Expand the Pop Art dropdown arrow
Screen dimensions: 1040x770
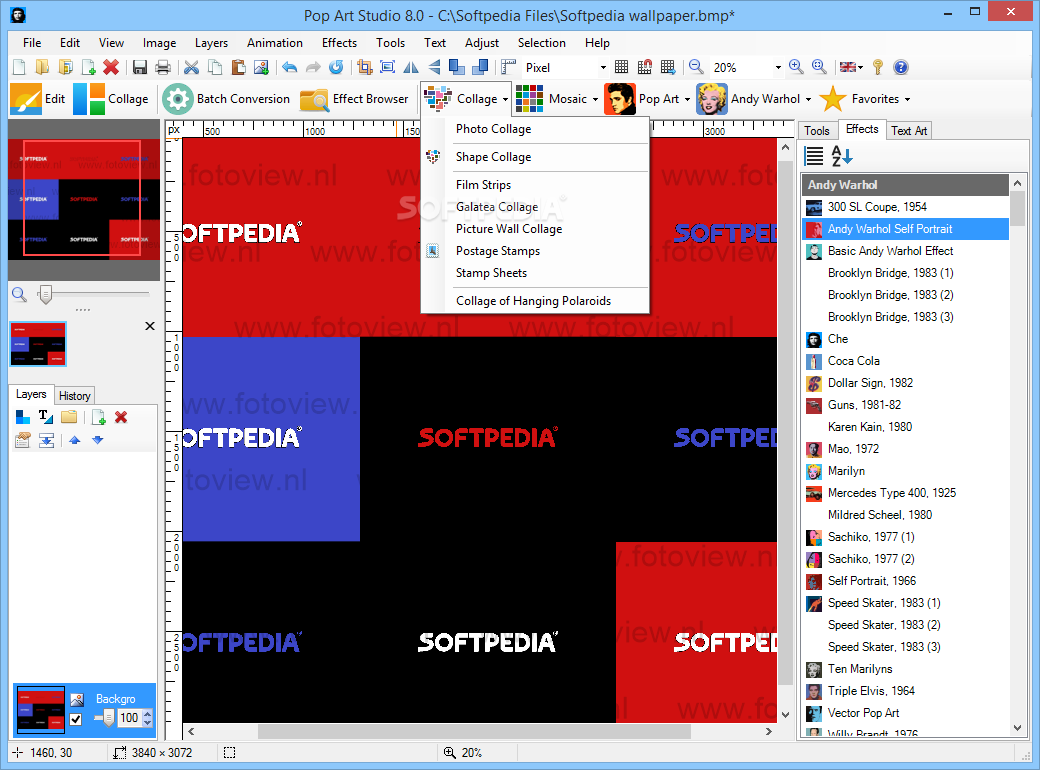tap(687, 99)
